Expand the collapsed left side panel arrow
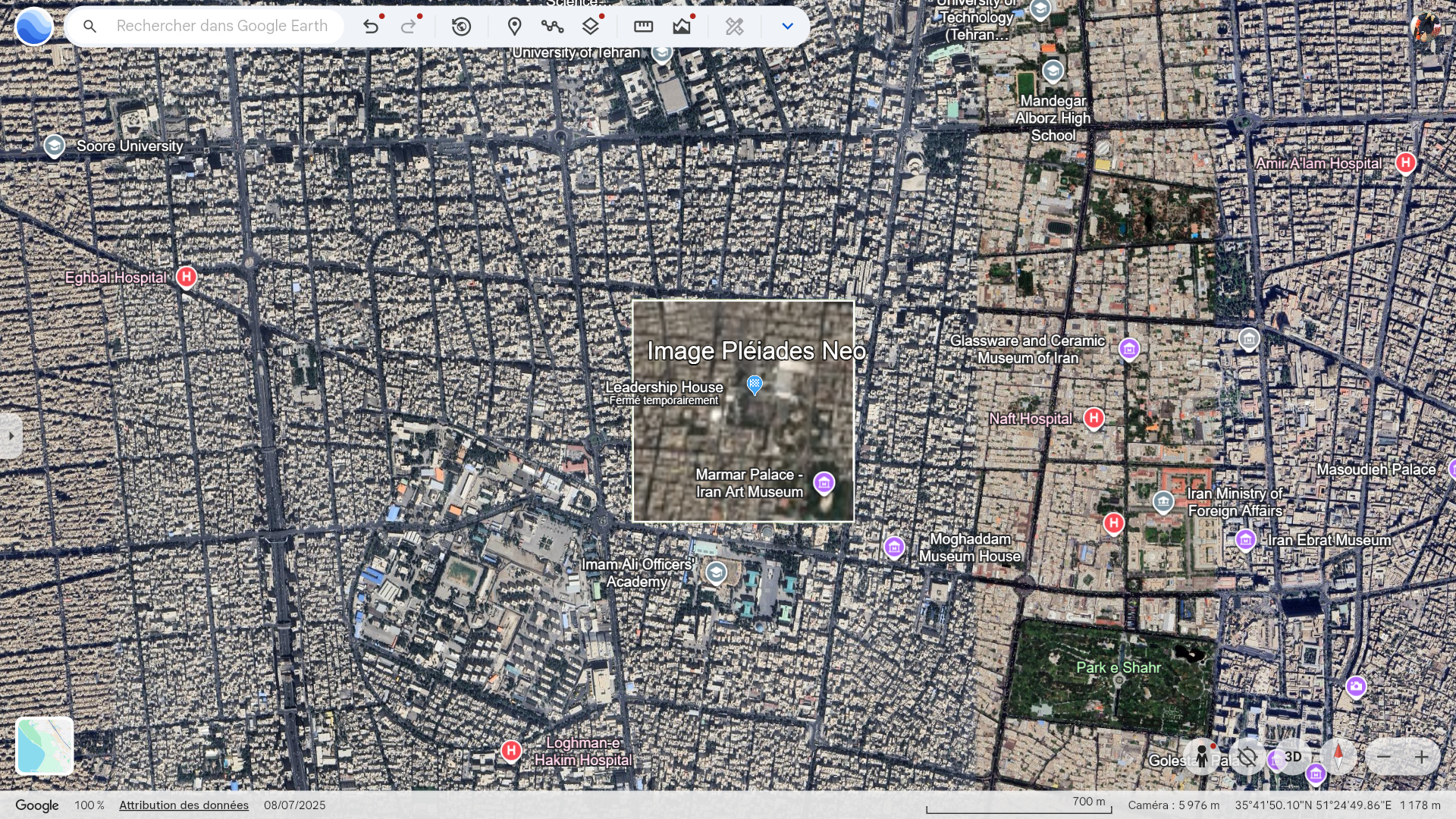The width and height of the screenshot is (1456, 819). (x=11, y=436)
